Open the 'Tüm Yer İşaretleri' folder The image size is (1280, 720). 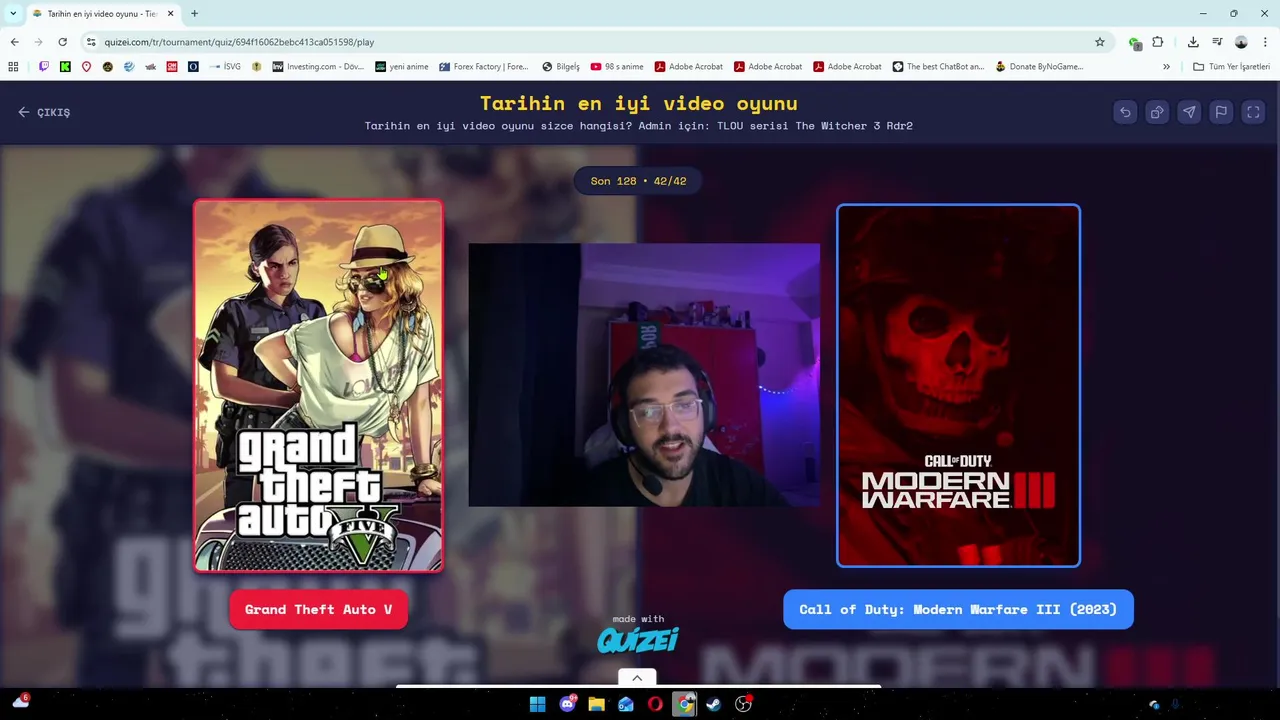(x=1232, y=67)
